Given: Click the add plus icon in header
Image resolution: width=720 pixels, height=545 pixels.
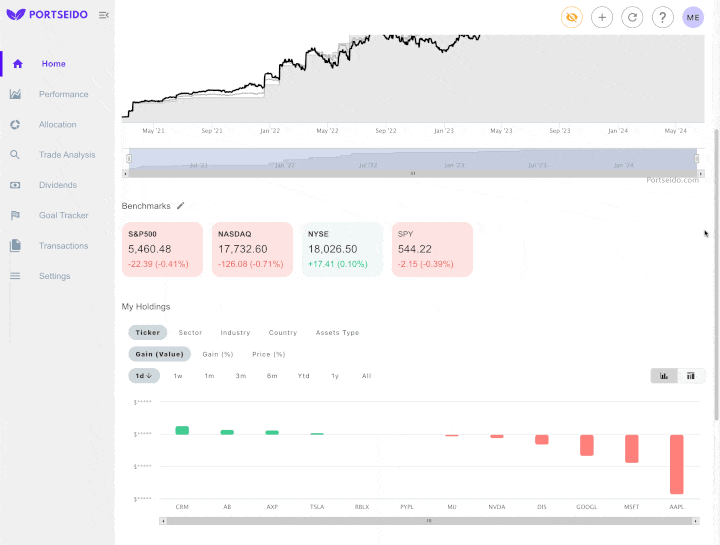Looking at the screenshot, I should (602, 17).
